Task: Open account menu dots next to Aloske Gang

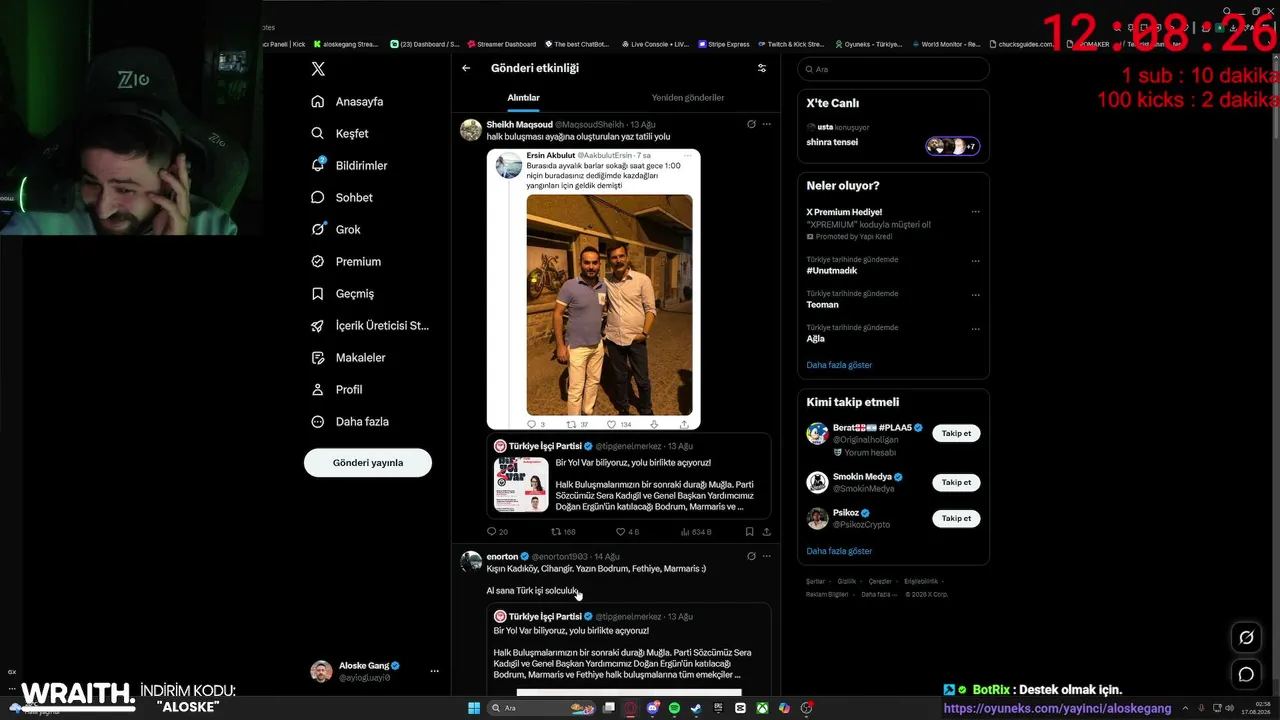Action: click(434, 671)
